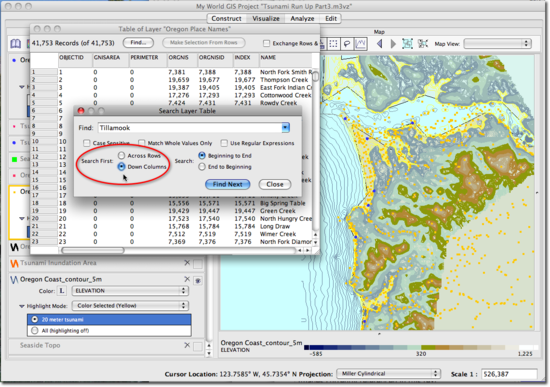Click the table vertical scrollbar thumb
Image resolution: width=550 pixels, height=387 pixels.
point(315,76)
